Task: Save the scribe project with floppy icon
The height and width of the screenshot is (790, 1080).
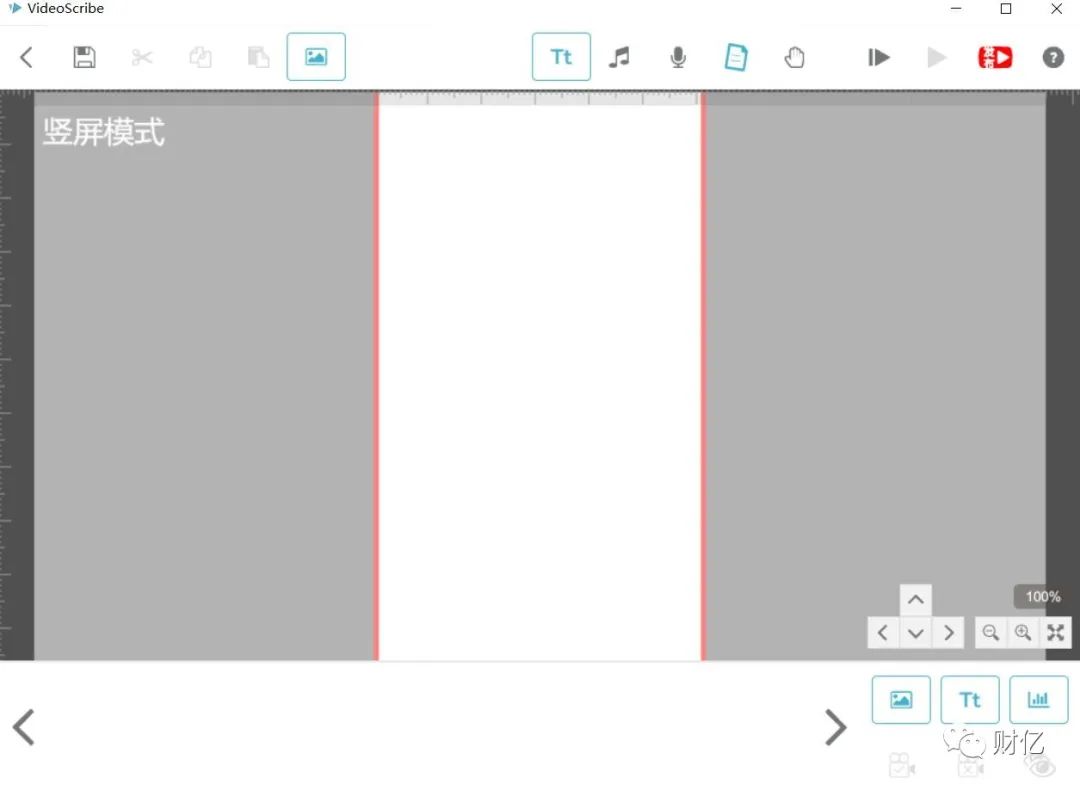Action: tap(84, 57)
